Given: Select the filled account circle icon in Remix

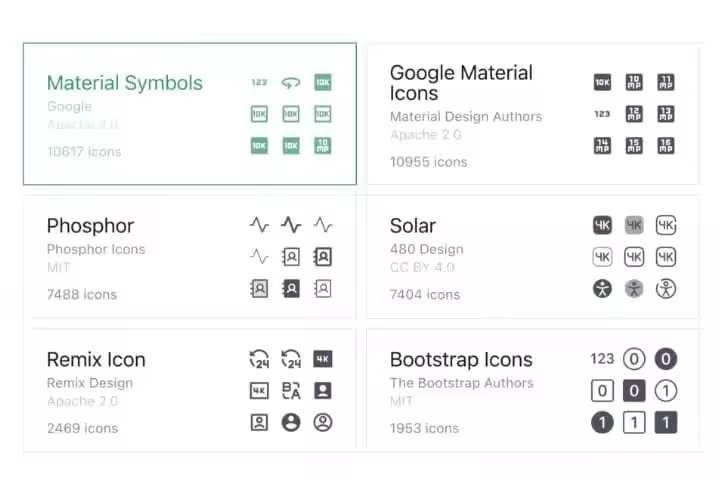Looking at the screenshot, I should pos(291,423).
